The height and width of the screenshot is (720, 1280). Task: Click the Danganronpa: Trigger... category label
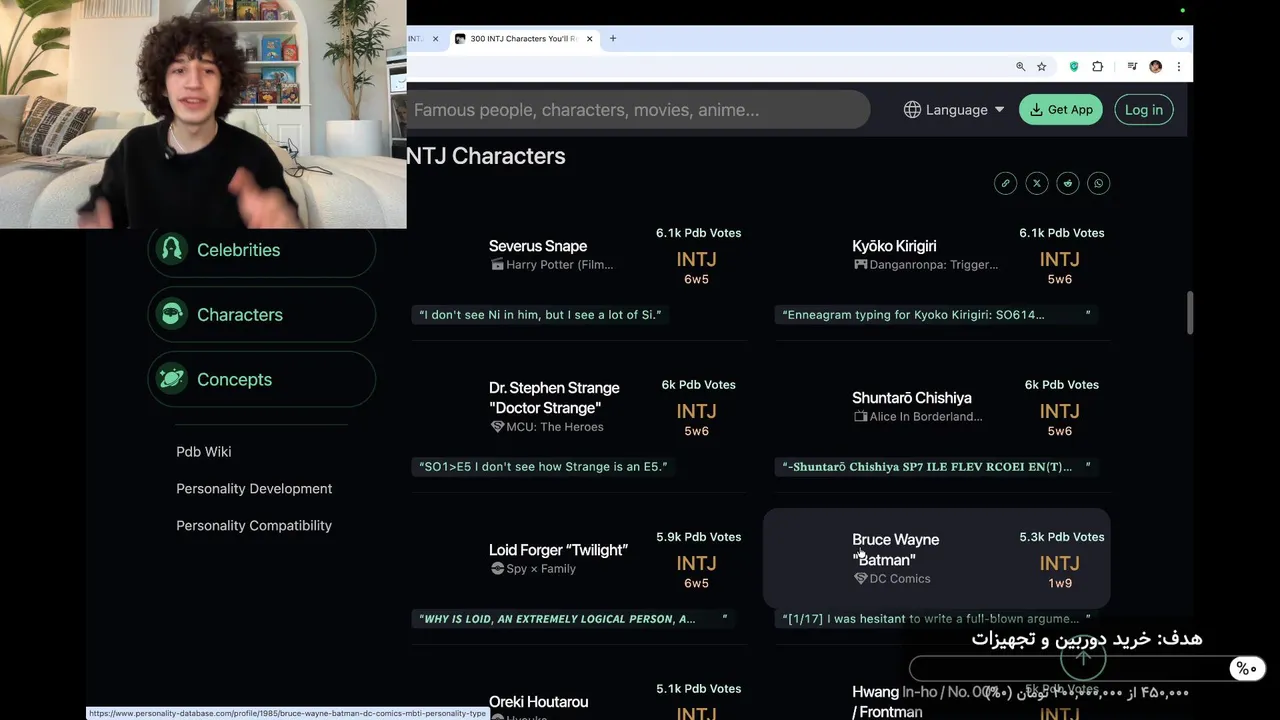926,265
